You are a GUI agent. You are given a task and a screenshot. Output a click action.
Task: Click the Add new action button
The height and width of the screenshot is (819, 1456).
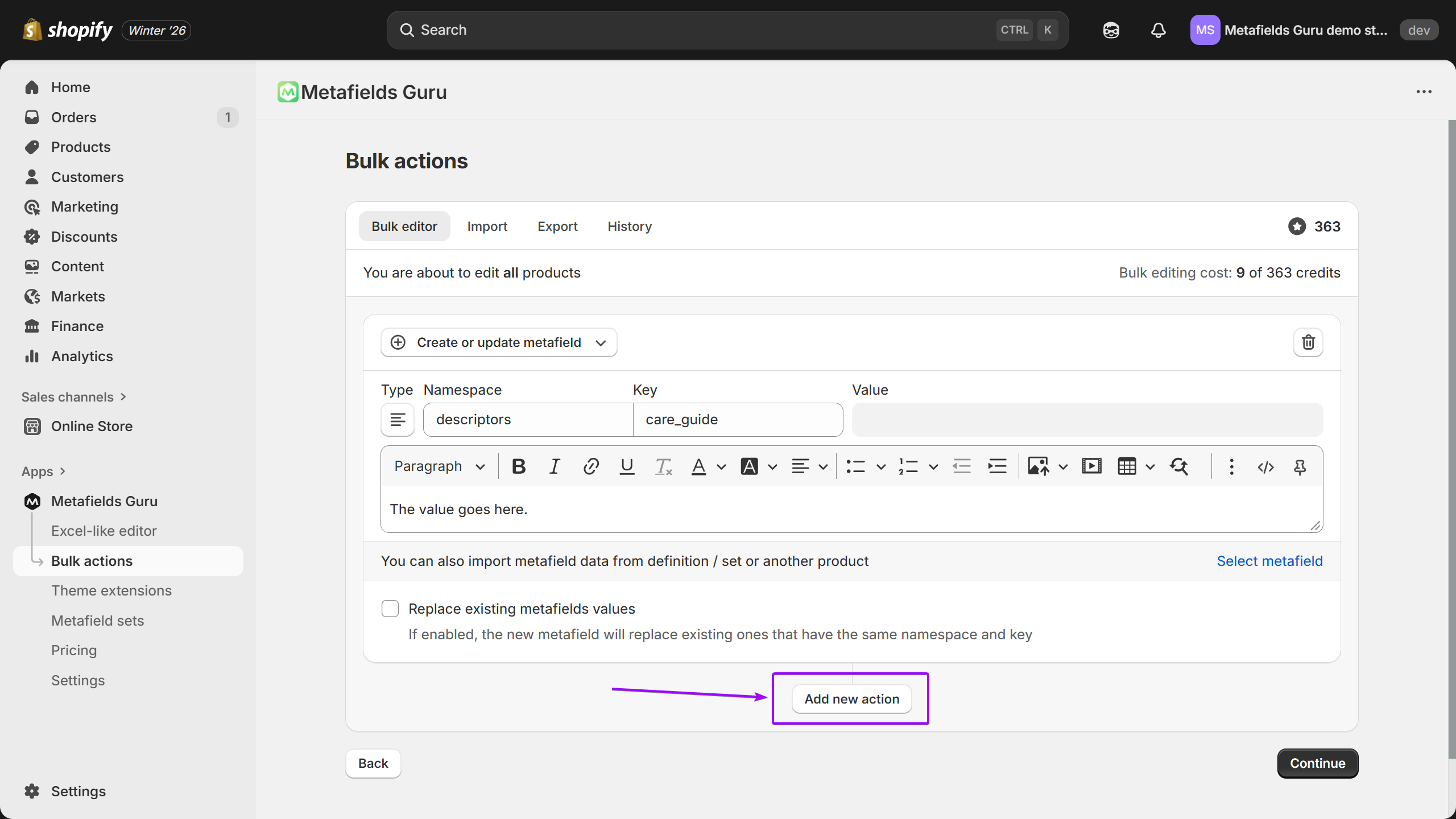click(851, 699)
